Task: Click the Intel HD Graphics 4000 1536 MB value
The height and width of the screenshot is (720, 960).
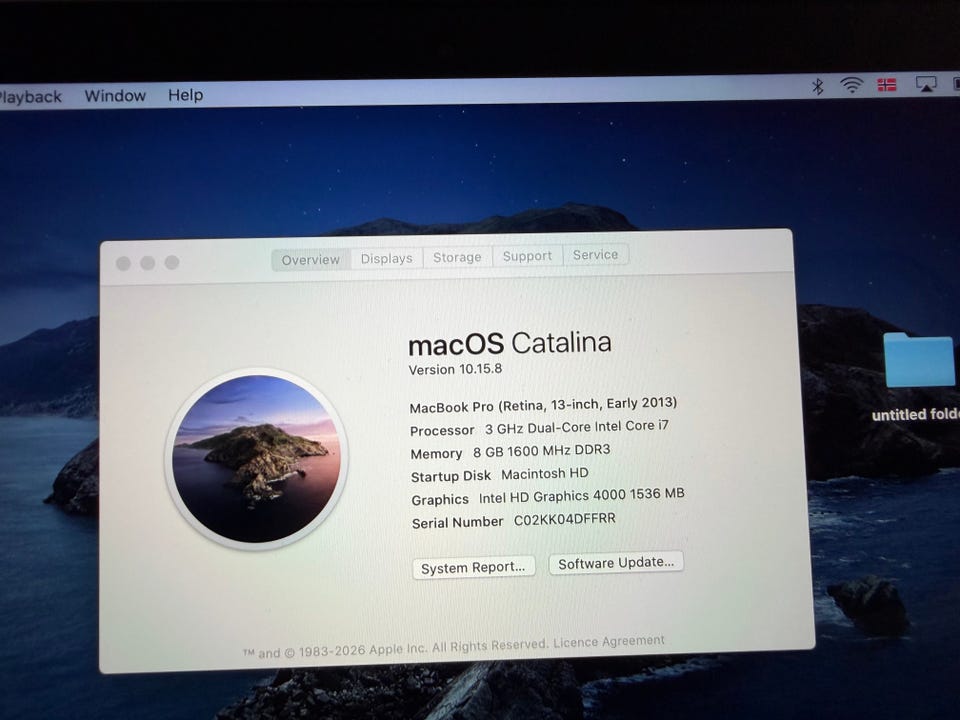Action: click(582, 496)
